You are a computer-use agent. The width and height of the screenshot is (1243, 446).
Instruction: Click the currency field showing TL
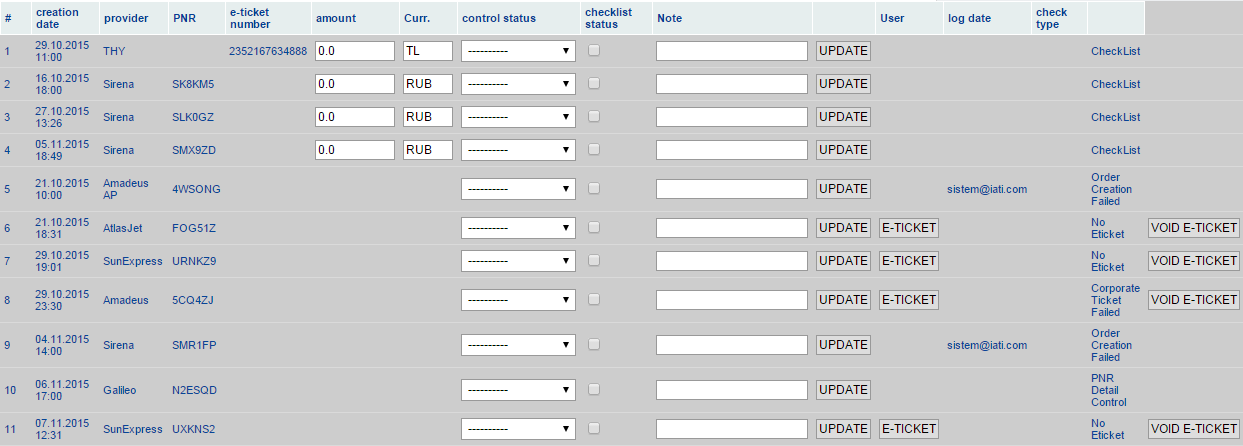click(428, 51)
